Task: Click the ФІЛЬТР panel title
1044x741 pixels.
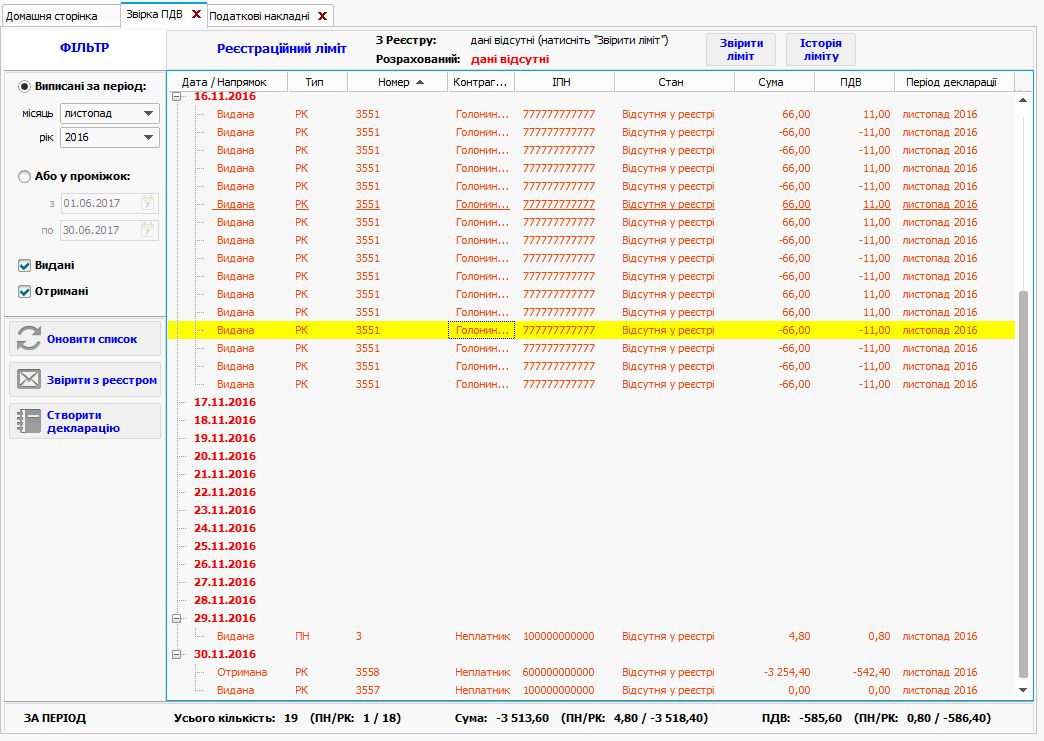Action: (x=85, y=48)
